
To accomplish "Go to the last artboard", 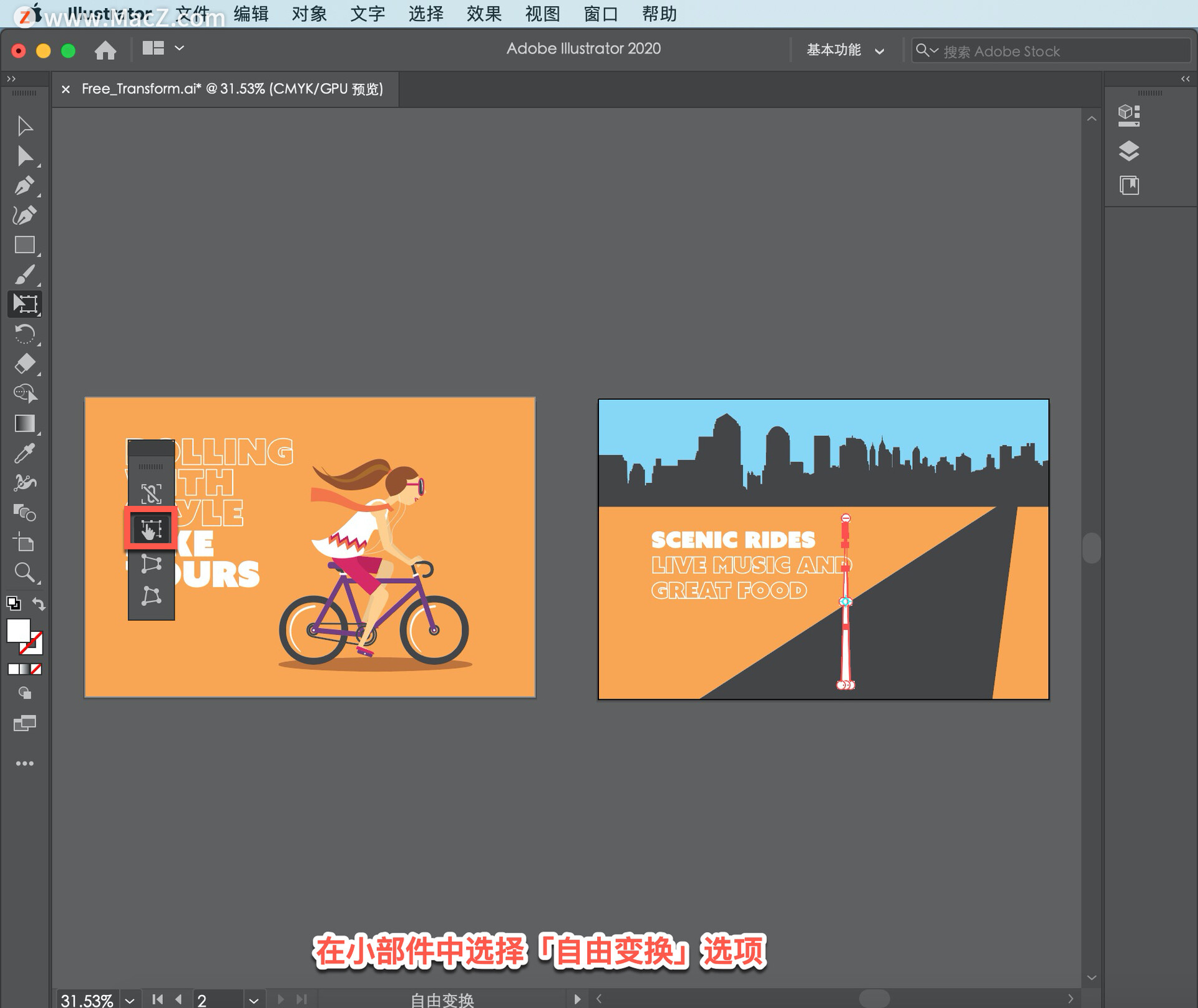I will pyautogui.click(x=302, y=999).
